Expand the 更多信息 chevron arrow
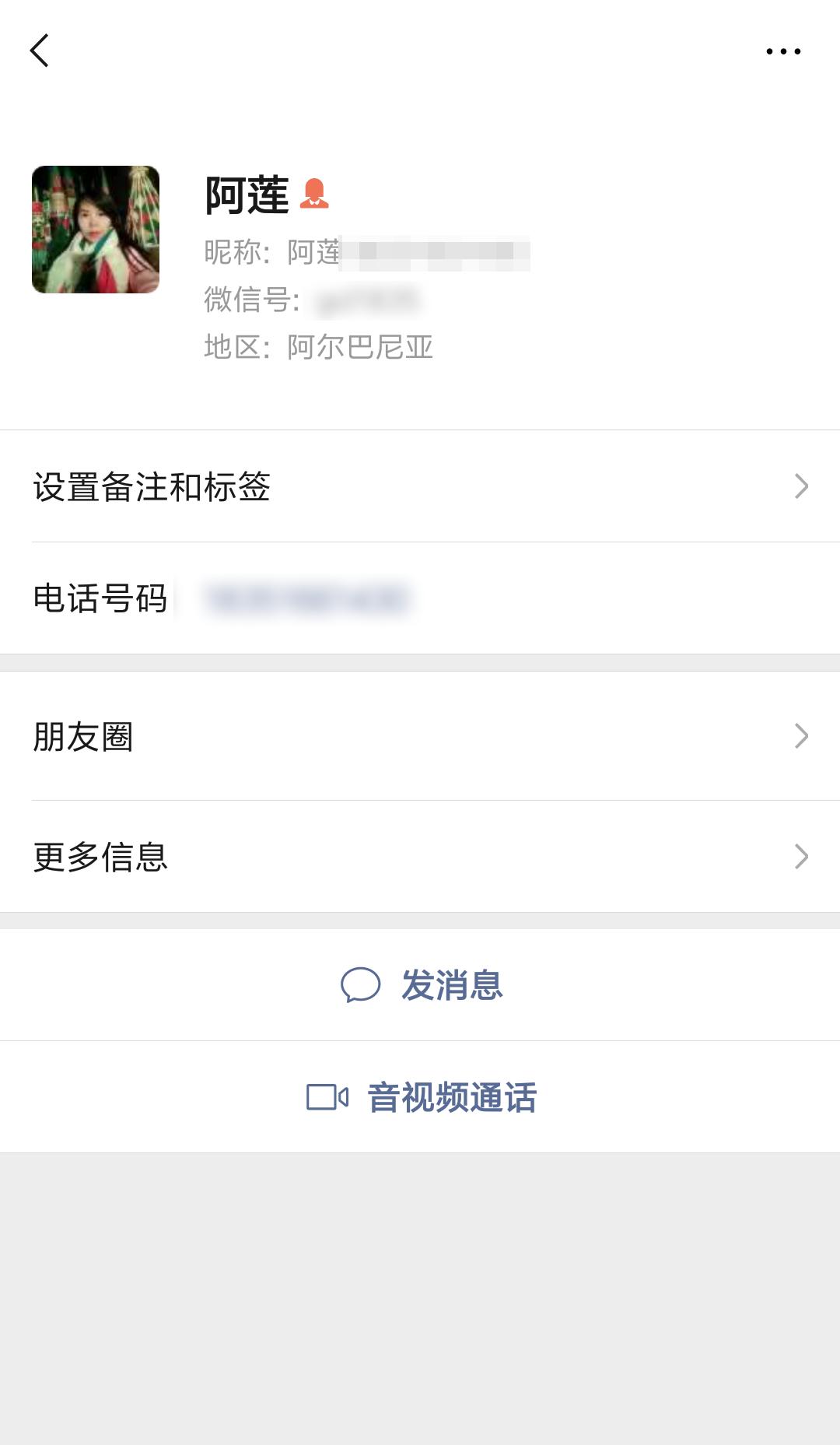The height and width of the screenshot is (1445, 840). tap(801, 857)
